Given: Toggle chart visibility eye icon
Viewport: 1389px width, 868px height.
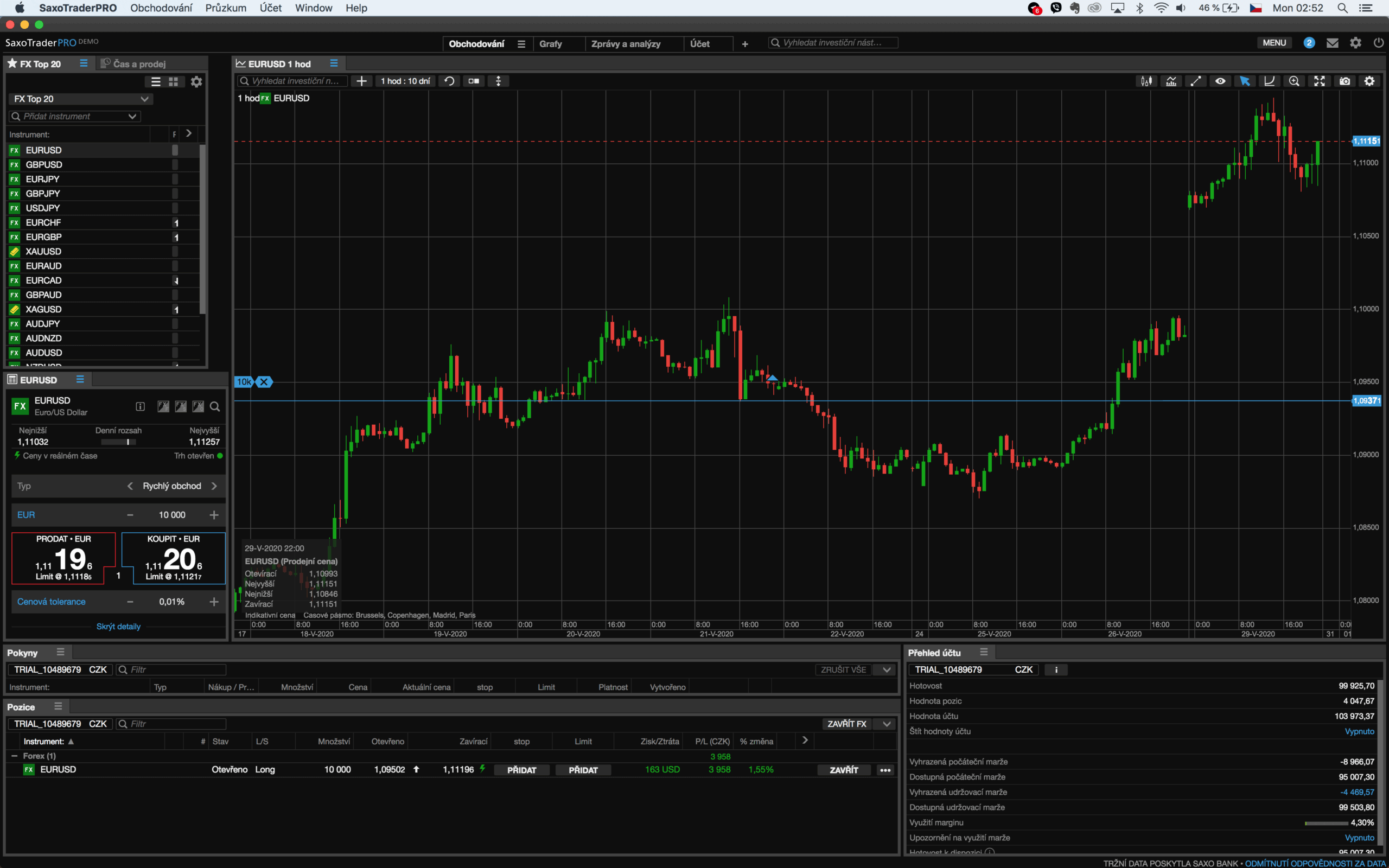Looking at the screenshot, I should click(1220, 81).
